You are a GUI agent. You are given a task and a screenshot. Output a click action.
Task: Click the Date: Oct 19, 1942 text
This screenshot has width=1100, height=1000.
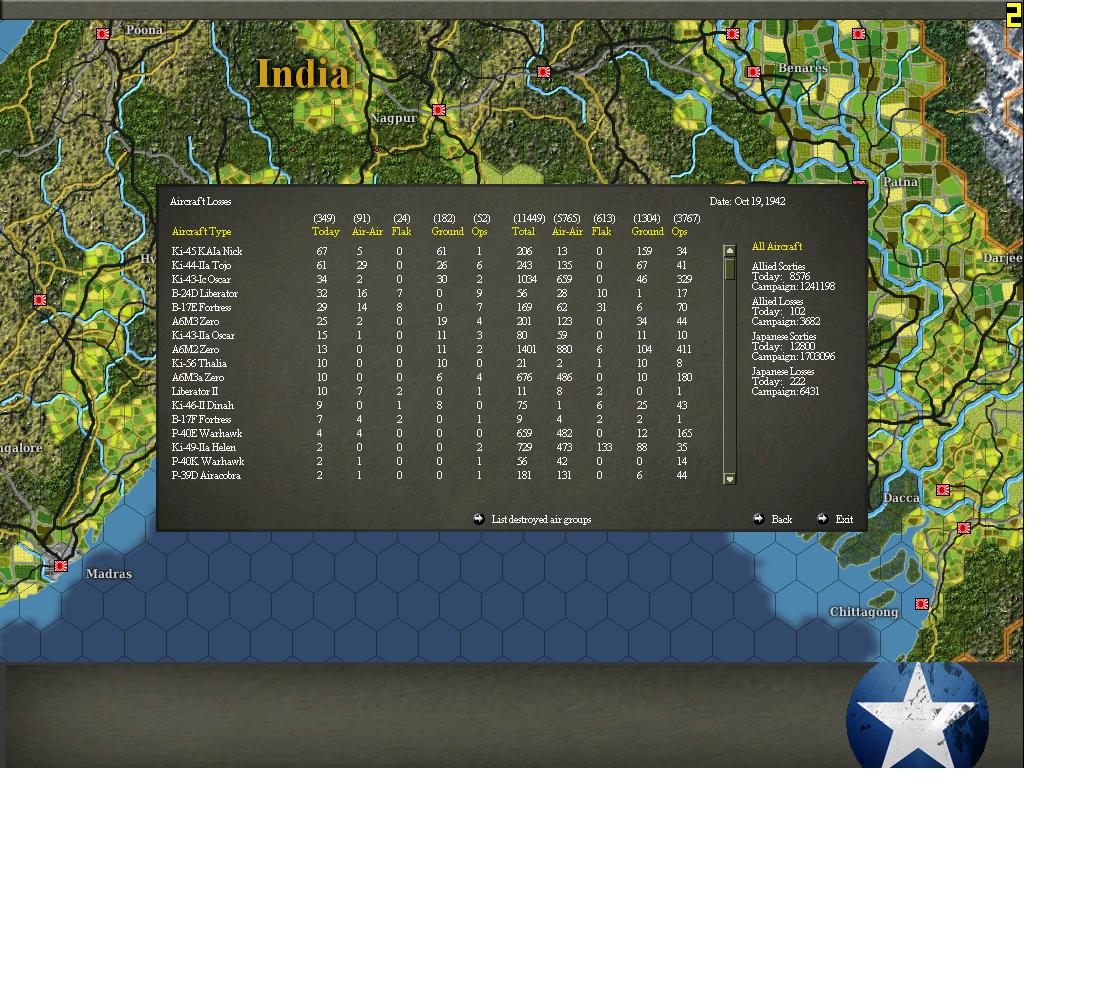[747, 201]
